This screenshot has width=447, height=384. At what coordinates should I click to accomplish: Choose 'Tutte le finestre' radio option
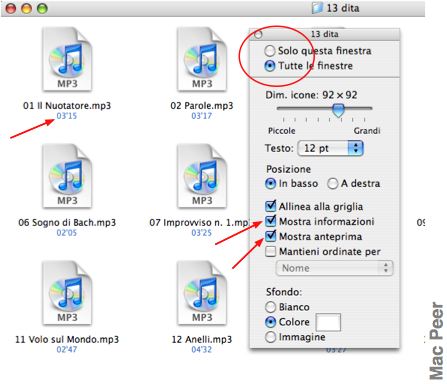269,66
